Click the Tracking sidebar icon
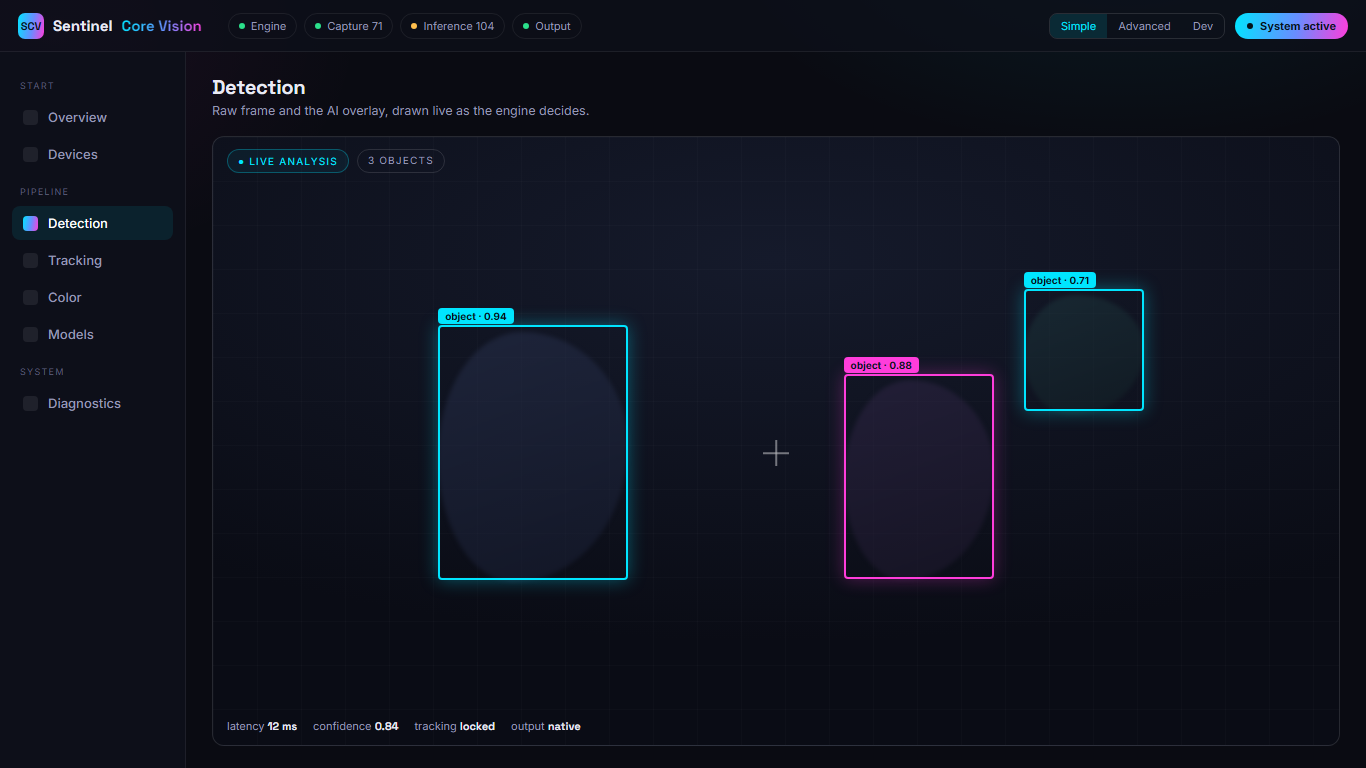This screenshot has height=768, width=1366. click(x=31, y=261)
